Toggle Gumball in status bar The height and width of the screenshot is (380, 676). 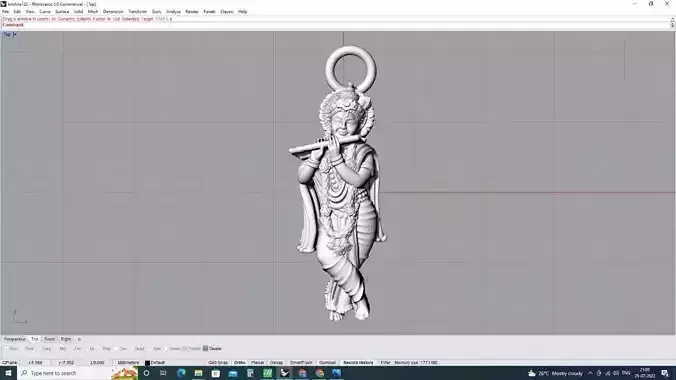327,363
